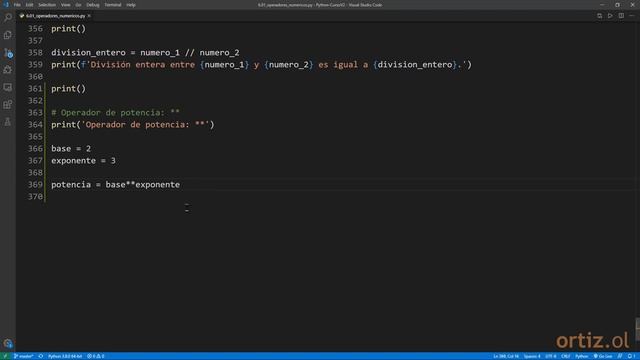The width and height of the screenshot is (640, 360).
Task: Open the Edit menu
Action: pos(29,5)
